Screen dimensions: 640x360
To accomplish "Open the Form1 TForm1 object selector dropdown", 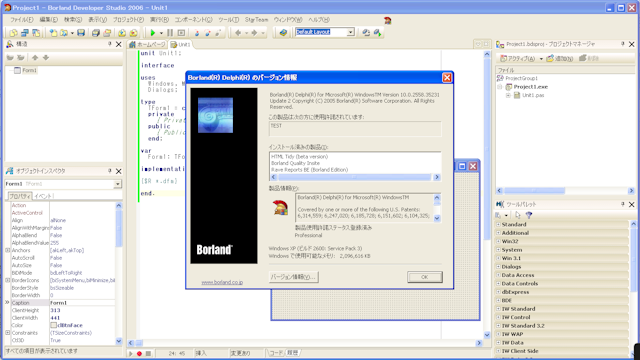I will pos(117,184).
